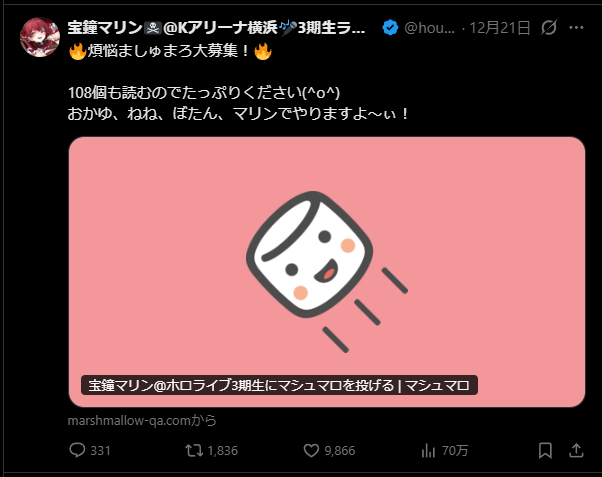Viewport: 602px width, 477px height.
Task: Repost this tweet via retweet icon
Action: (x=194, y=451)
